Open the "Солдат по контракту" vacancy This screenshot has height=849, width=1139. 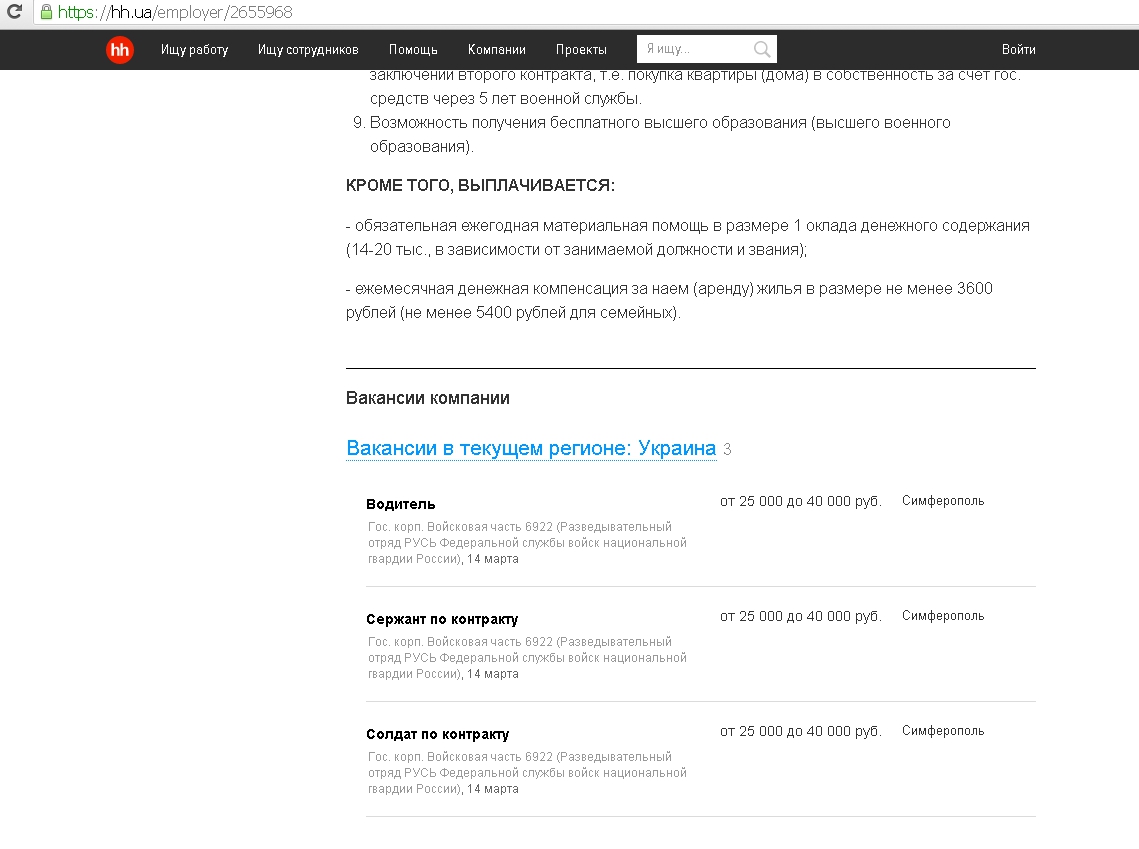(x=437, y=734)
